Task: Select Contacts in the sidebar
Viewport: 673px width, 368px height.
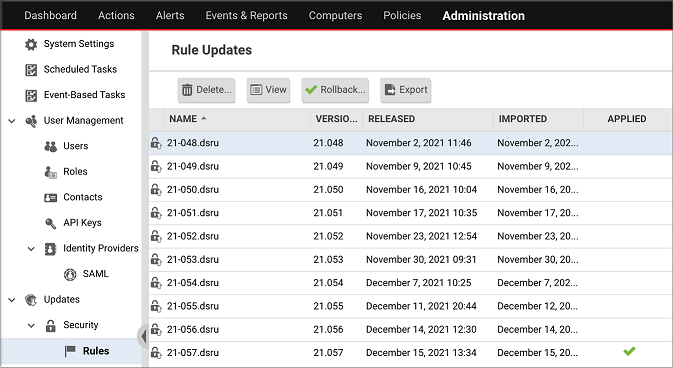Action: point(83,197)
